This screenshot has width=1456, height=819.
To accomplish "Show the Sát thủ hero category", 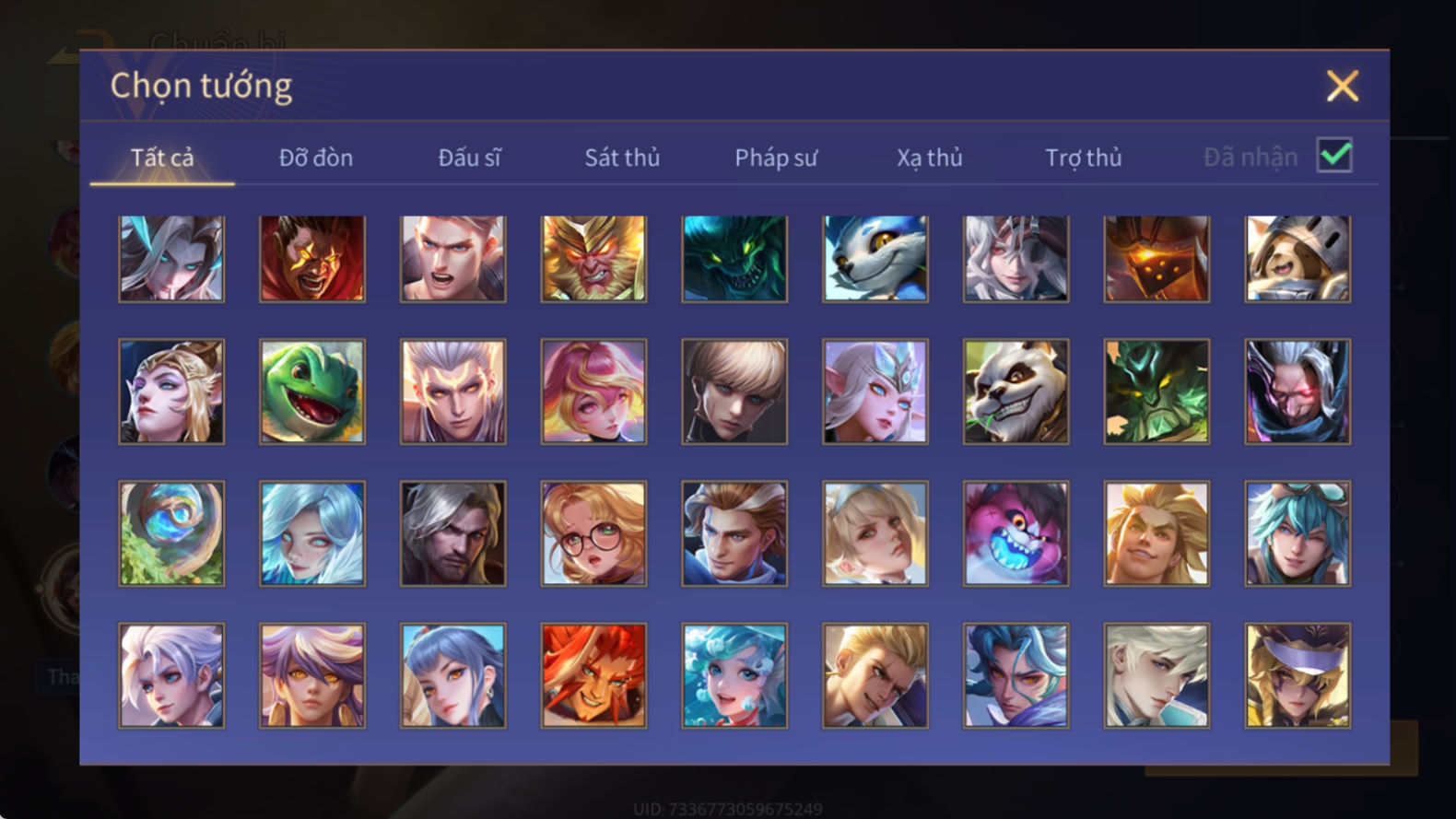I will coord(622,158).
